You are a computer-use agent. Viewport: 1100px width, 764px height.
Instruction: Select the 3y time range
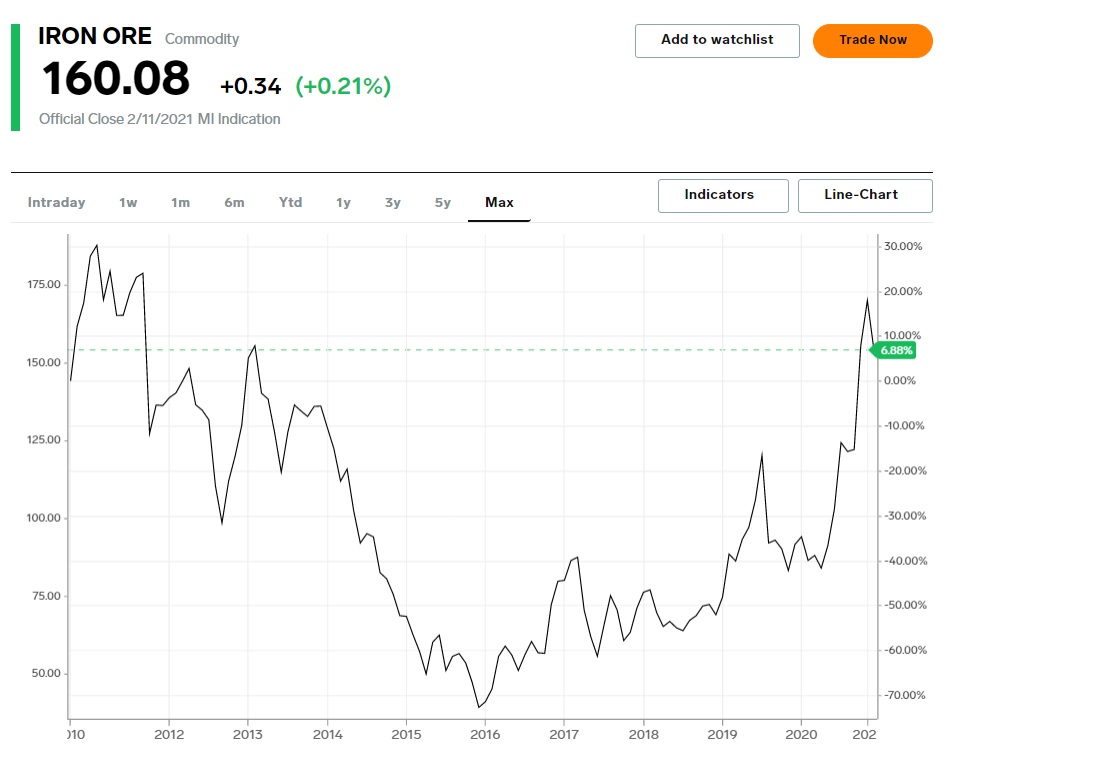coord(393,203)
